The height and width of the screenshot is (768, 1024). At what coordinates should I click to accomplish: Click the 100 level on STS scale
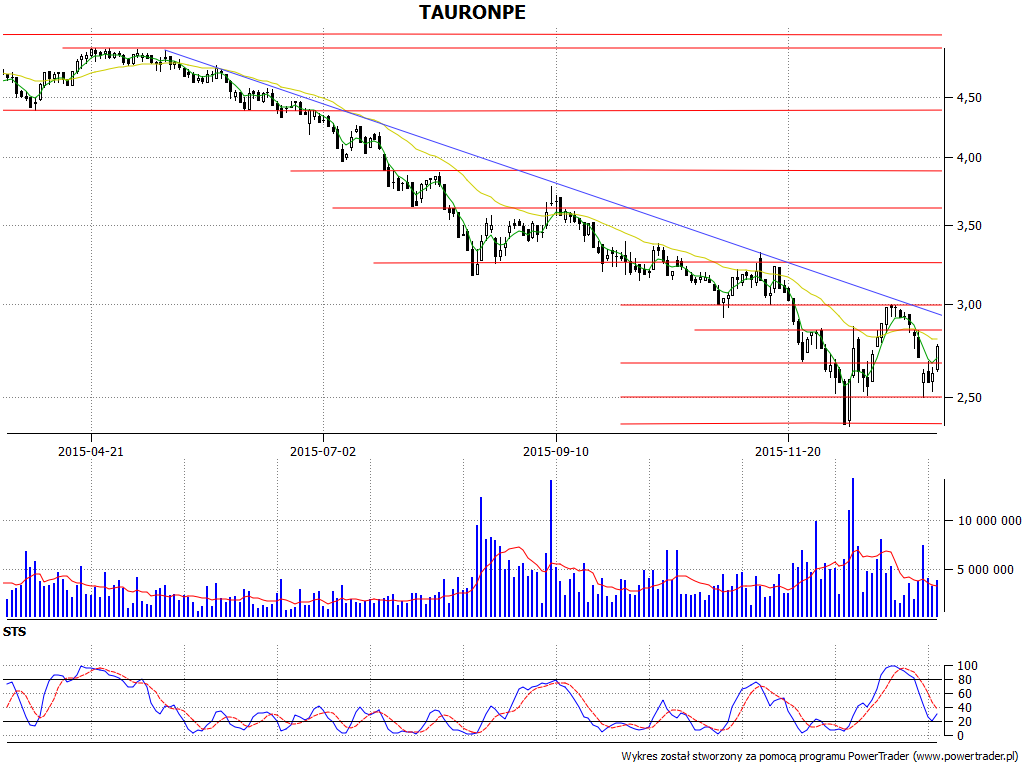[x=968, y=666]
